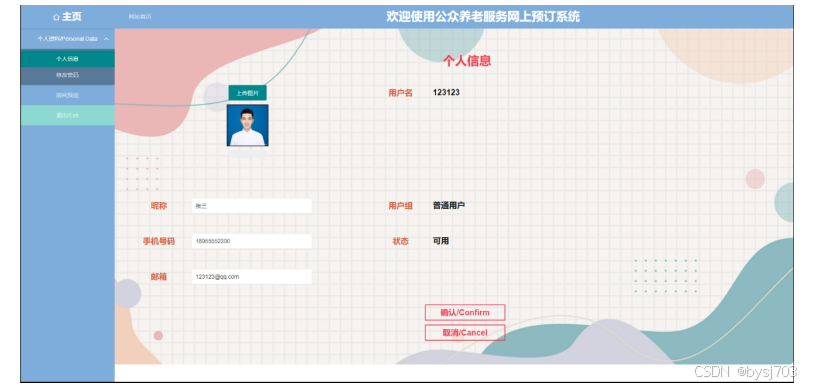The height and width of the screenshot is (387, 816).
Task: Open the 个人资料/Personal Data menu group
Action: point(68,39)
